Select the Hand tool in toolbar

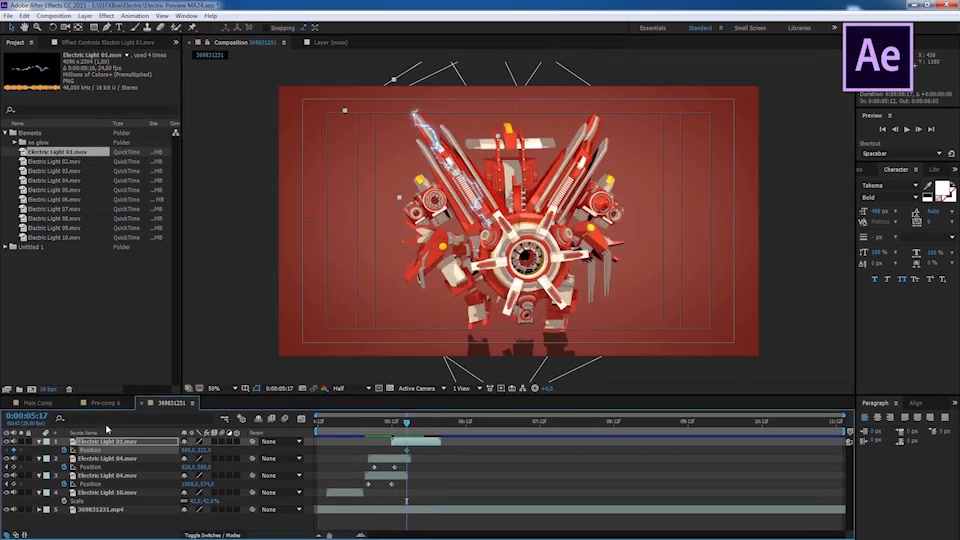coord(24,28)
